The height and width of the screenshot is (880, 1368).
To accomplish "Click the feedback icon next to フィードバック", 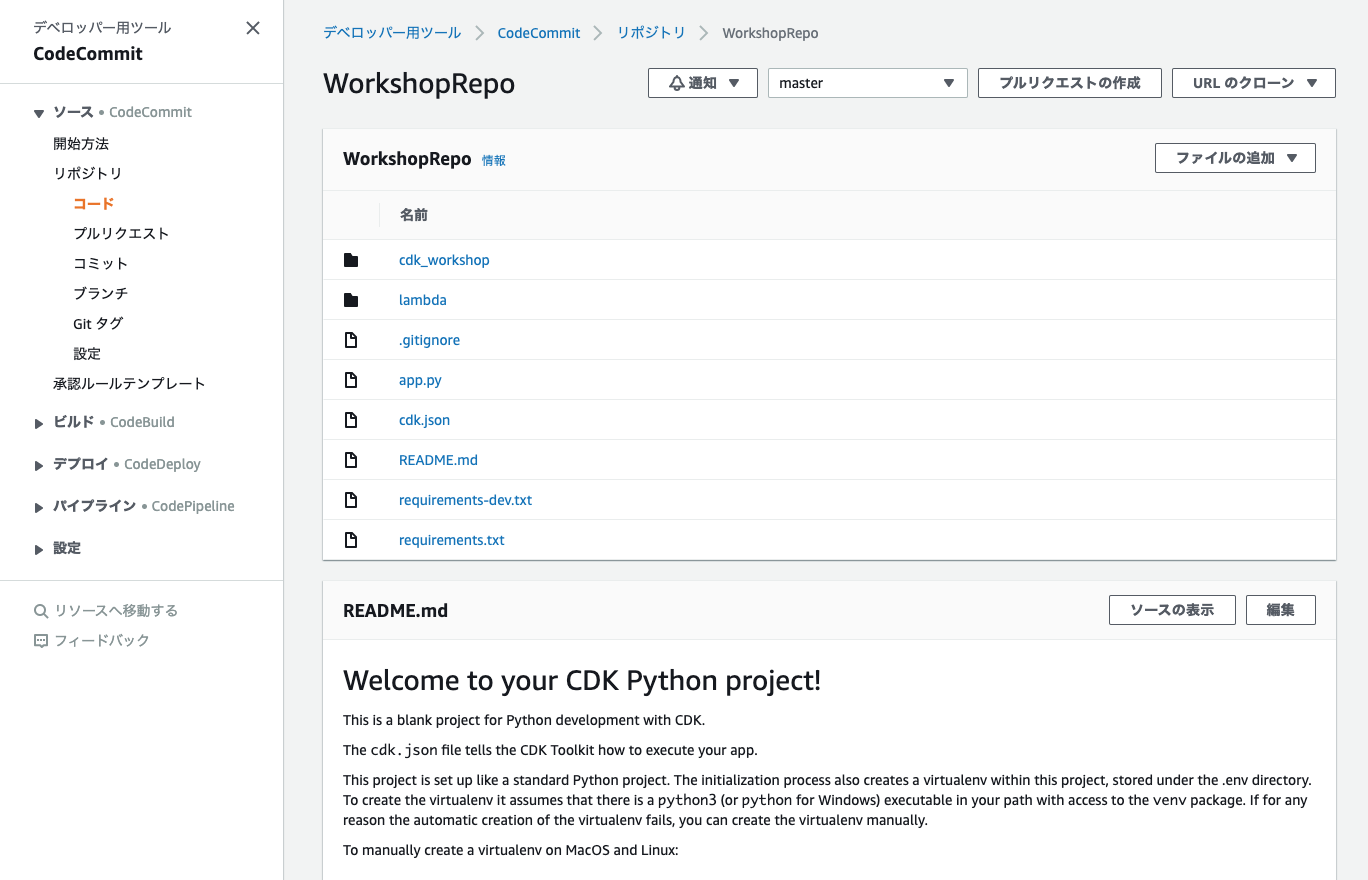I will click(x=41, y=641).
